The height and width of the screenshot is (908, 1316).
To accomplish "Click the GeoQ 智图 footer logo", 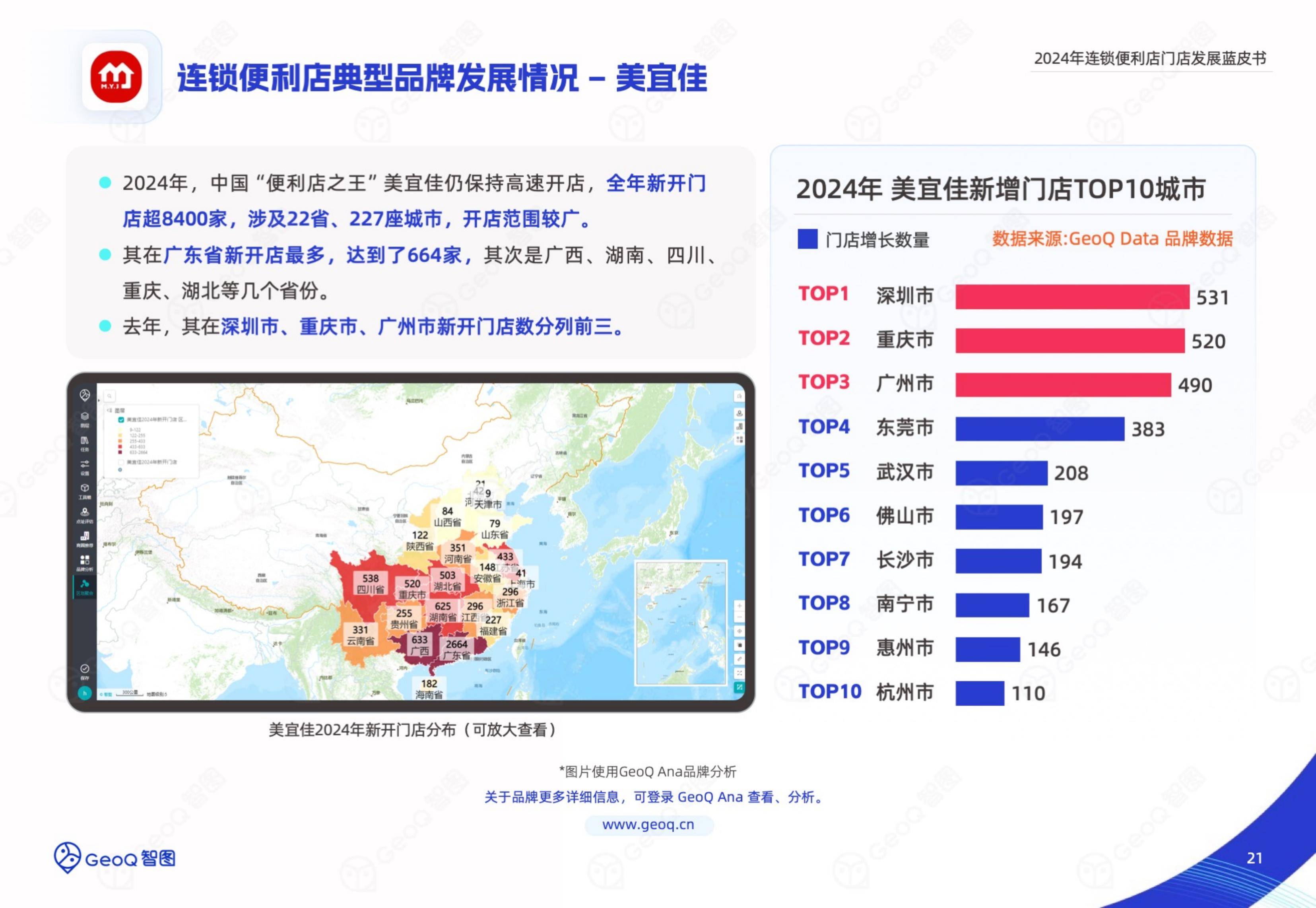I will (x=115, y=858).
